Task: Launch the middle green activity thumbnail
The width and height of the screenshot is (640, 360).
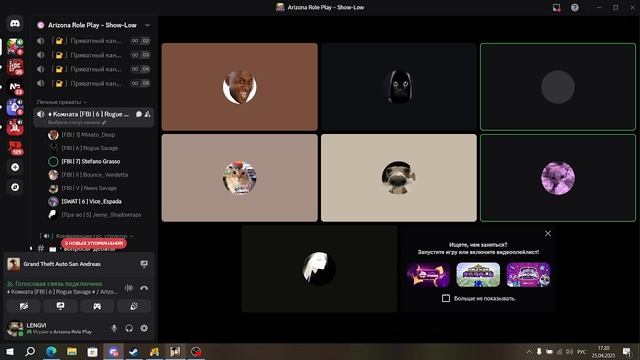Action: click(478, 275)
